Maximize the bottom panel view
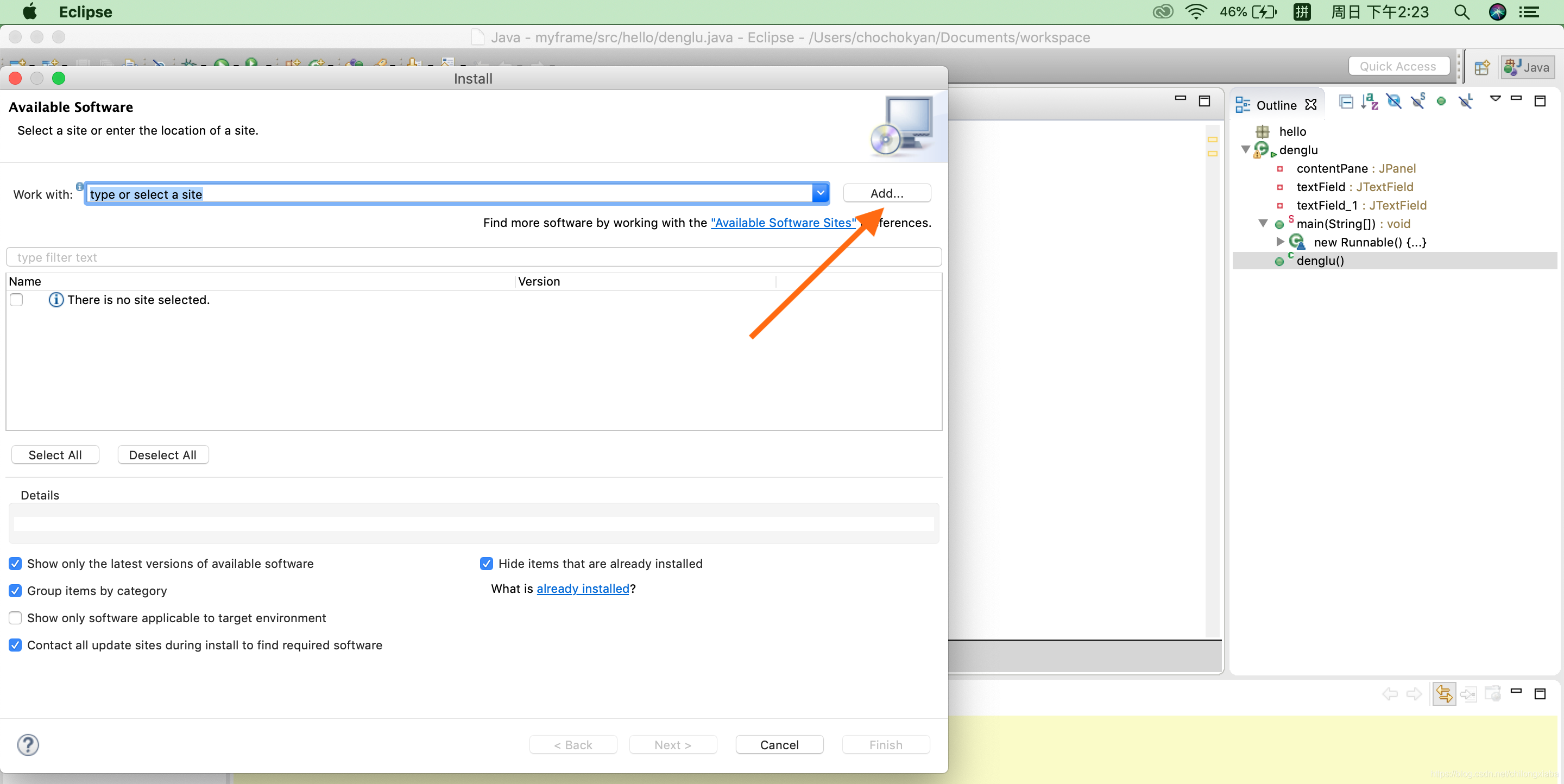This screenshot has width=1564, height=784. 1540,693
